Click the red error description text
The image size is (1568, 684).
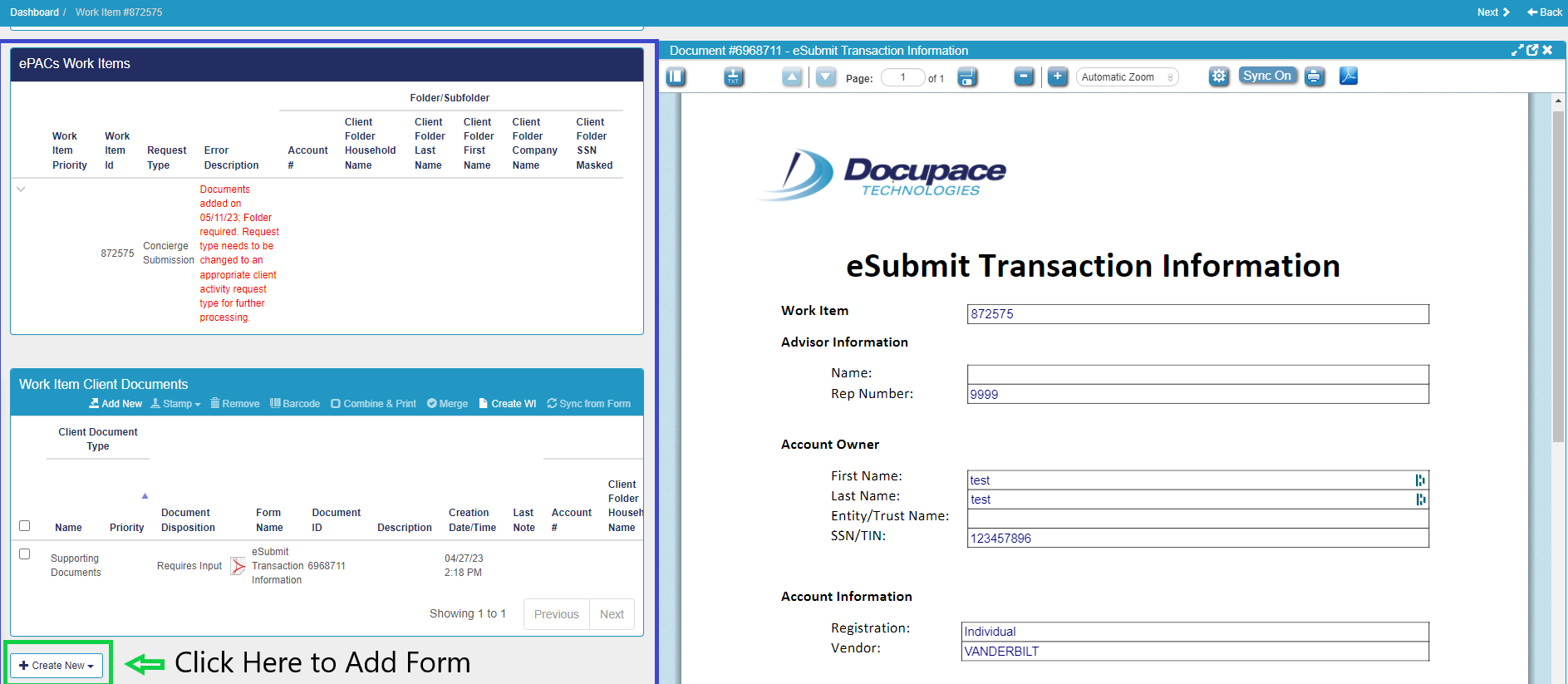239,253
